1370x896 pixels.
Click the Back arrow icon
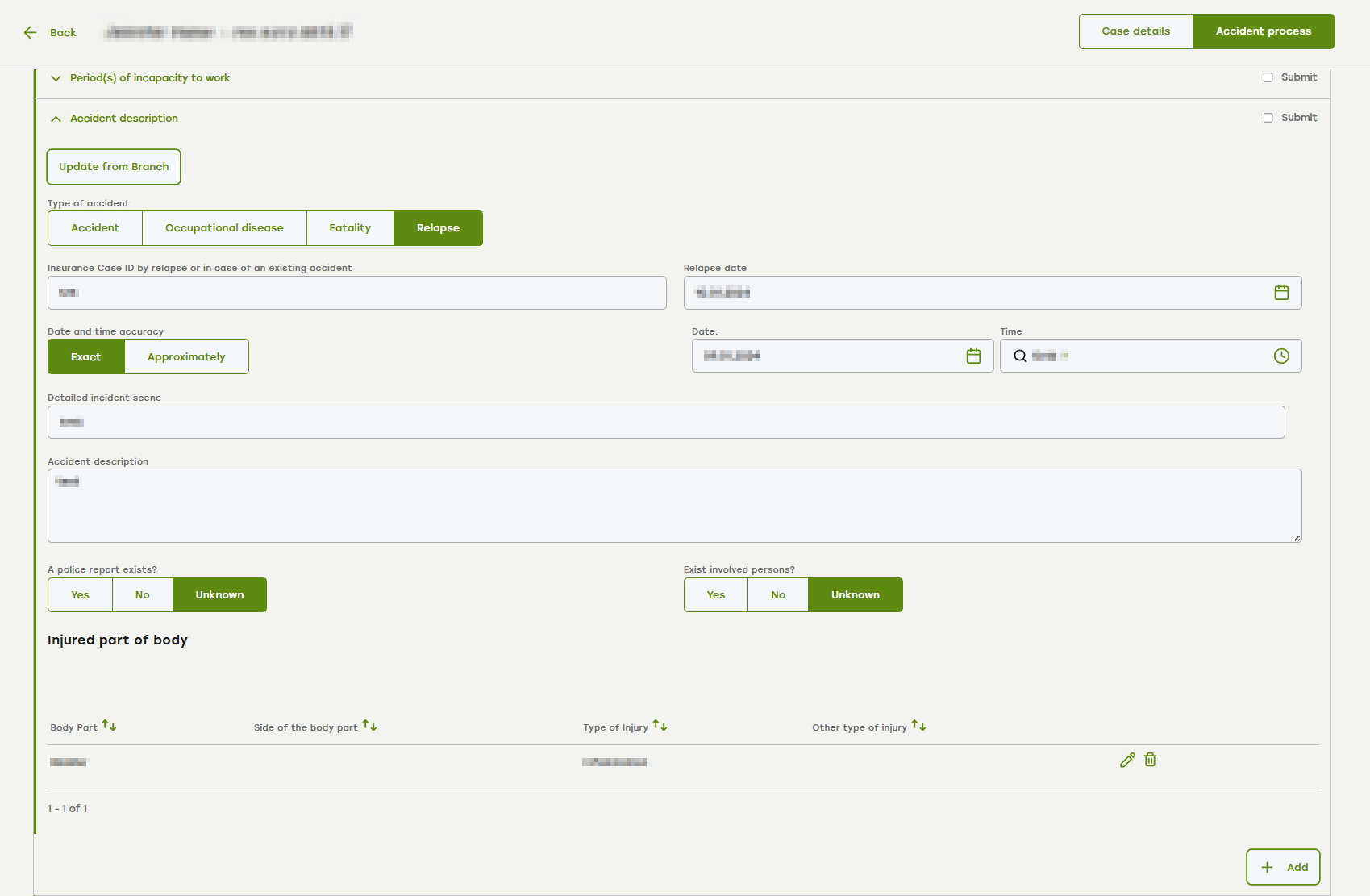[x=31, y=32]
